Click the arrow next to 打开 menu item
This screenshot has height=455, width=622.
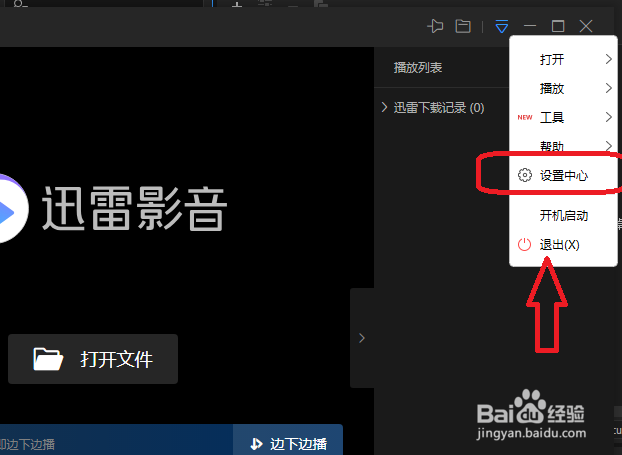click(609, 59)
